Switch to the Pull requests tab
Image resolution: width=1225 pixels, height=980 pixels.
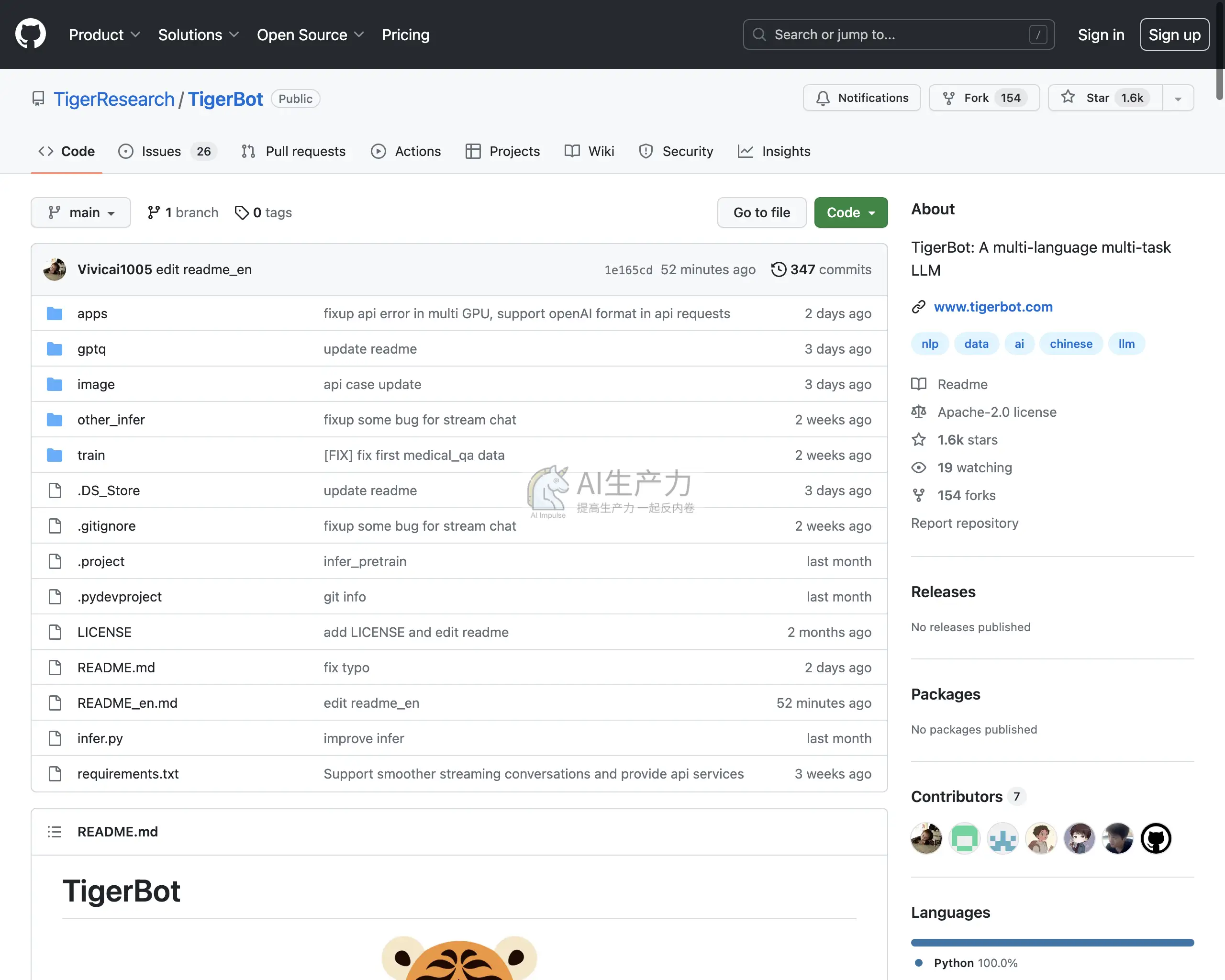293,151
